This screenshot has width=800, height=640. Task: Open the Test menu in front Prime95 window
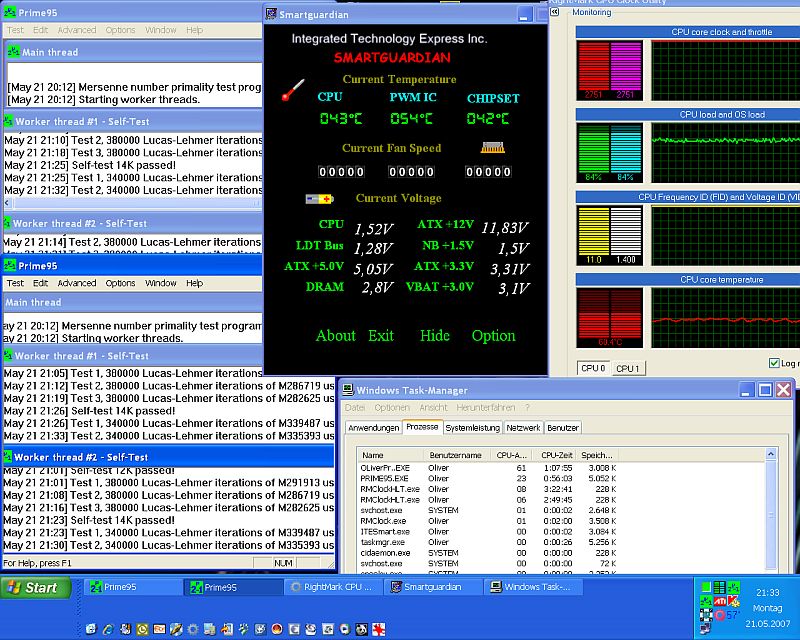15,283
